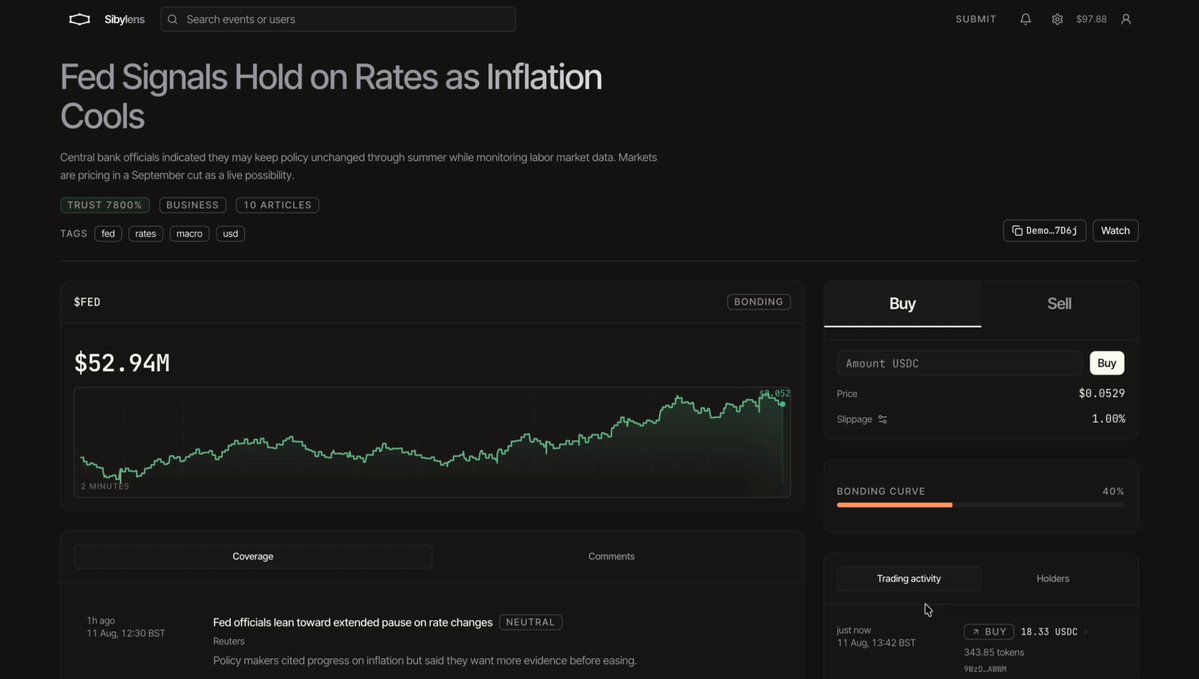Click the SUBMIT link
This screenshot has width=1199, height=679.
point(976,19)
